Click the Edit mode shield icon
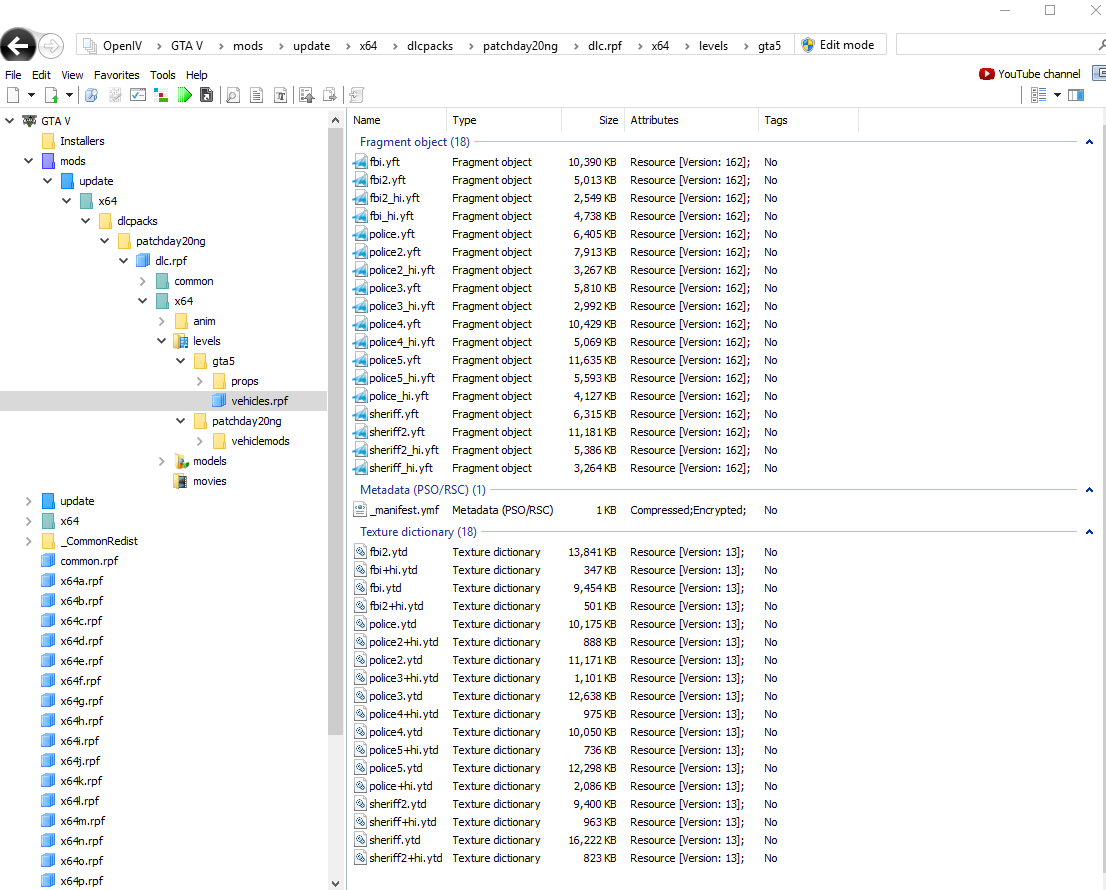Viewport: 1106px width, 890px height. click(808, 45)
